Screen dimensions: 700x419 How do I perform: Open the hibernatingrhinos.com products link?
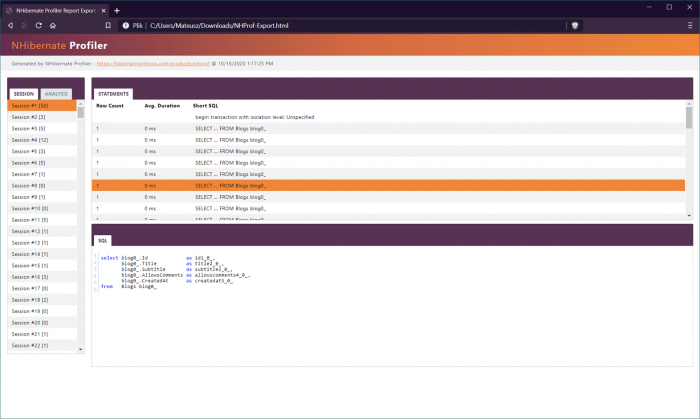click(153, 64)
